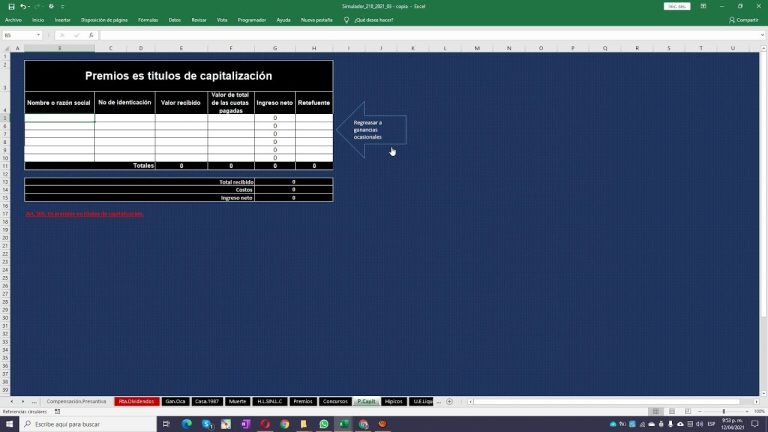Viewport: 768px width, 432px height.
Task: Click the Compartir button
Action: tap(744, 19)
